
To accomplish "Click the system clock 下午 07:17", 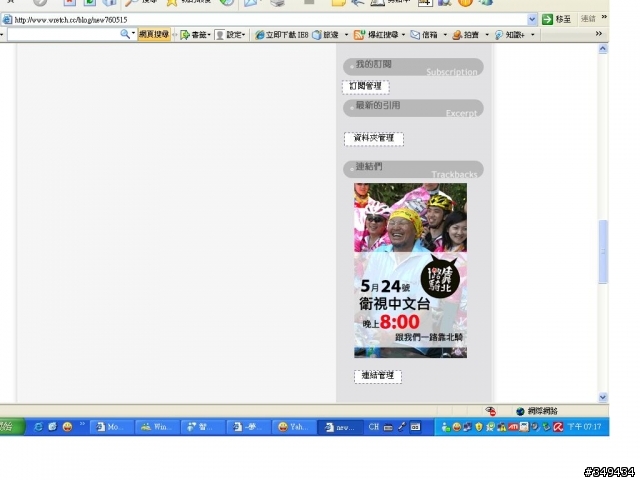I will point(584,427).
